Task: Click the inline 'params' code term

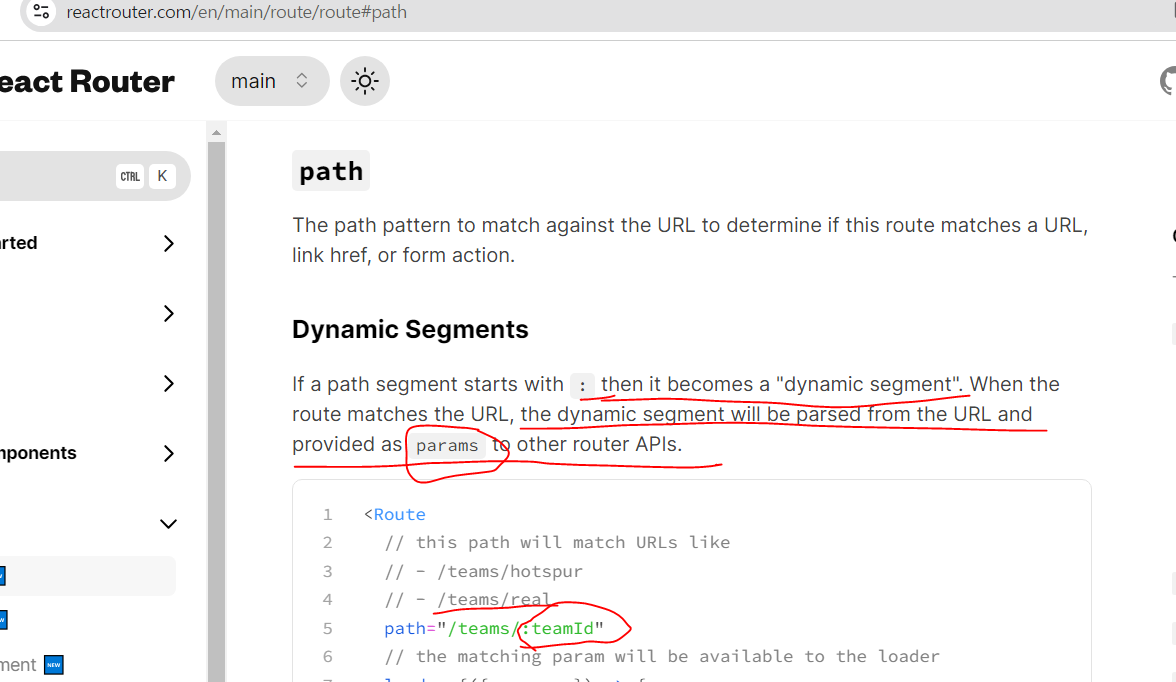Action: pyautogui.click(x=447, y=445)
